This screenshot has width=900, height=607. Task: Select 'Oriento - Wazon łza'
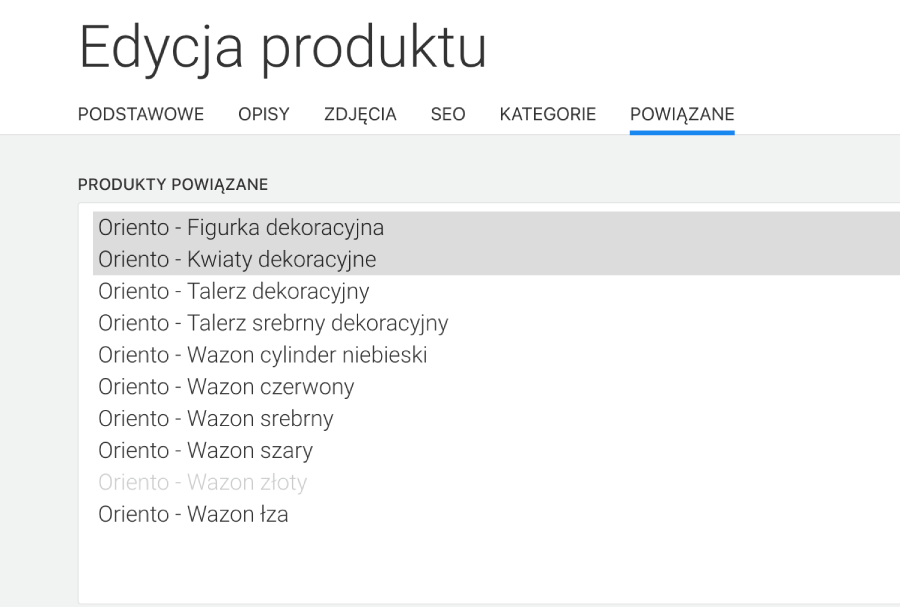[x=195, y=514]
